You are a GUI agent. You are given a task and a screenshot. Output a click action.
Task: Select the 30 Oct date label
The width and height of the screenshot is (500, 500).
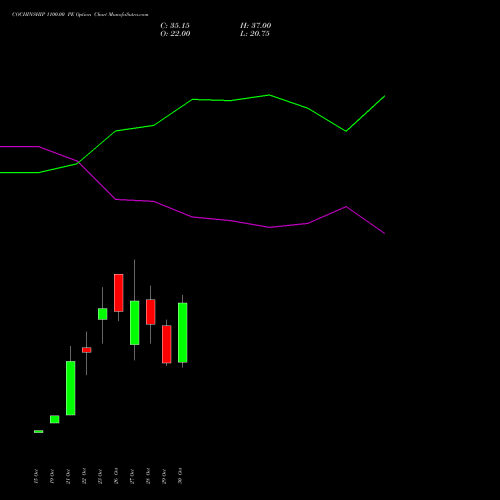180,476
